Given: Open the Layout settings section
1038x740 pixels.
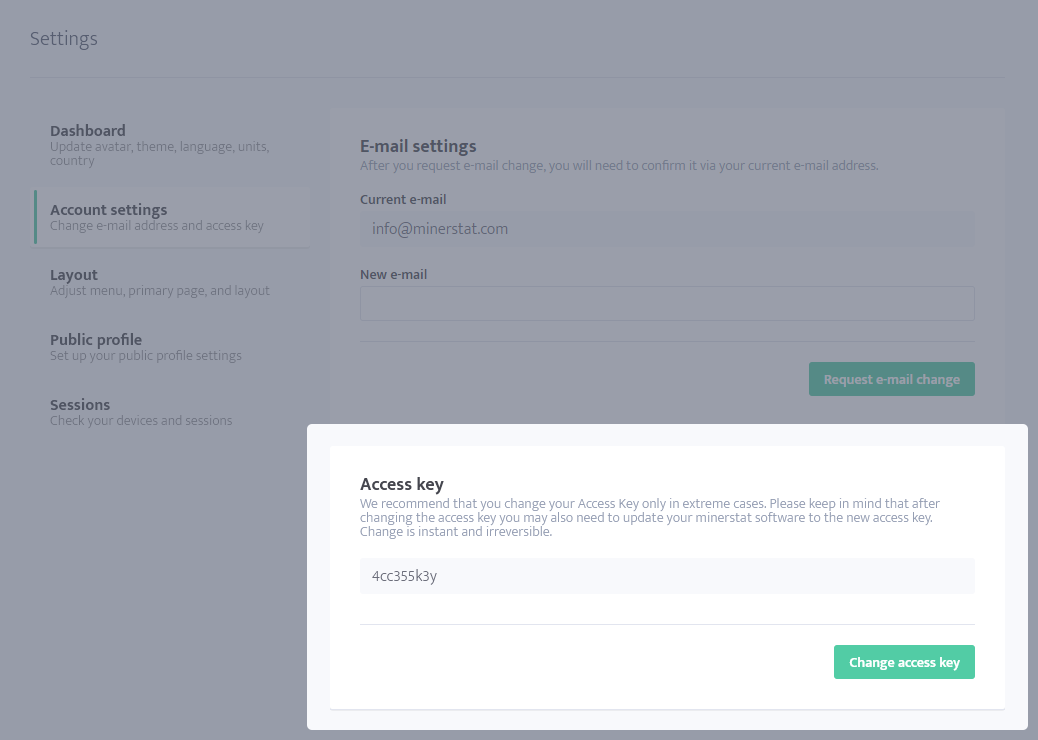Looking at the screenshot, I should [x=74, y=274].
